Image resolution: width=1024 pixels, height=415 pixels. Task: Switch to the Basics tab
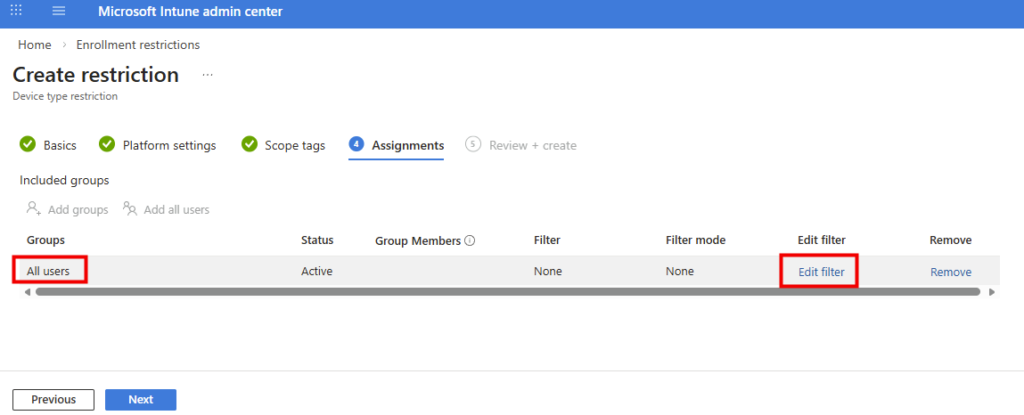(x=59, y=145)
